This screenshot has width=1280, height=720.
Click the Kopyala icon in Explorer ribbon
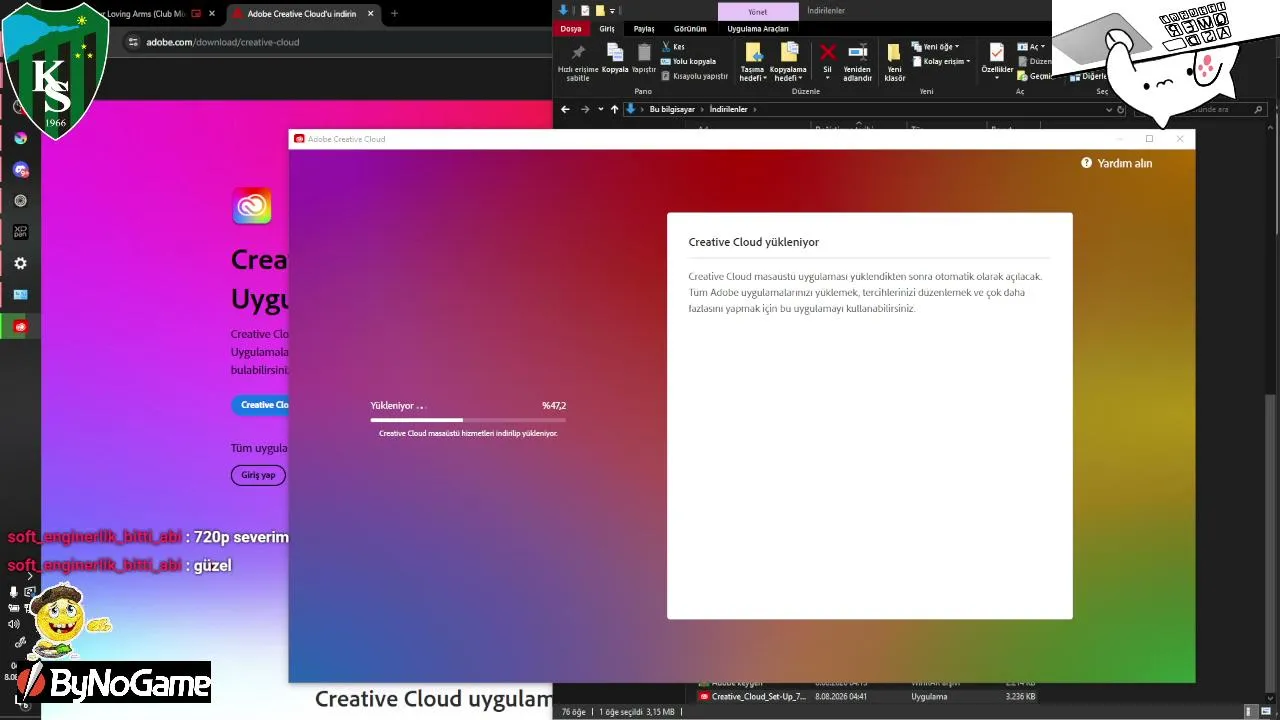[x=615, y=53]
